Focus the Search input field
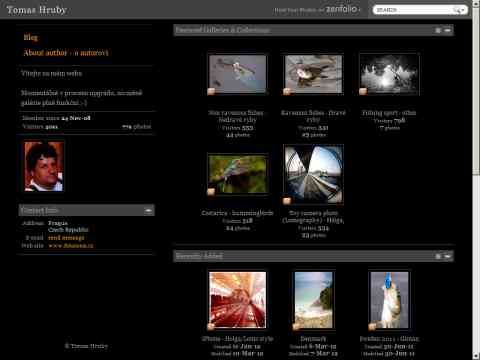Image resolution: width=480 pixels, height=360 pixels. click(413, 10)
